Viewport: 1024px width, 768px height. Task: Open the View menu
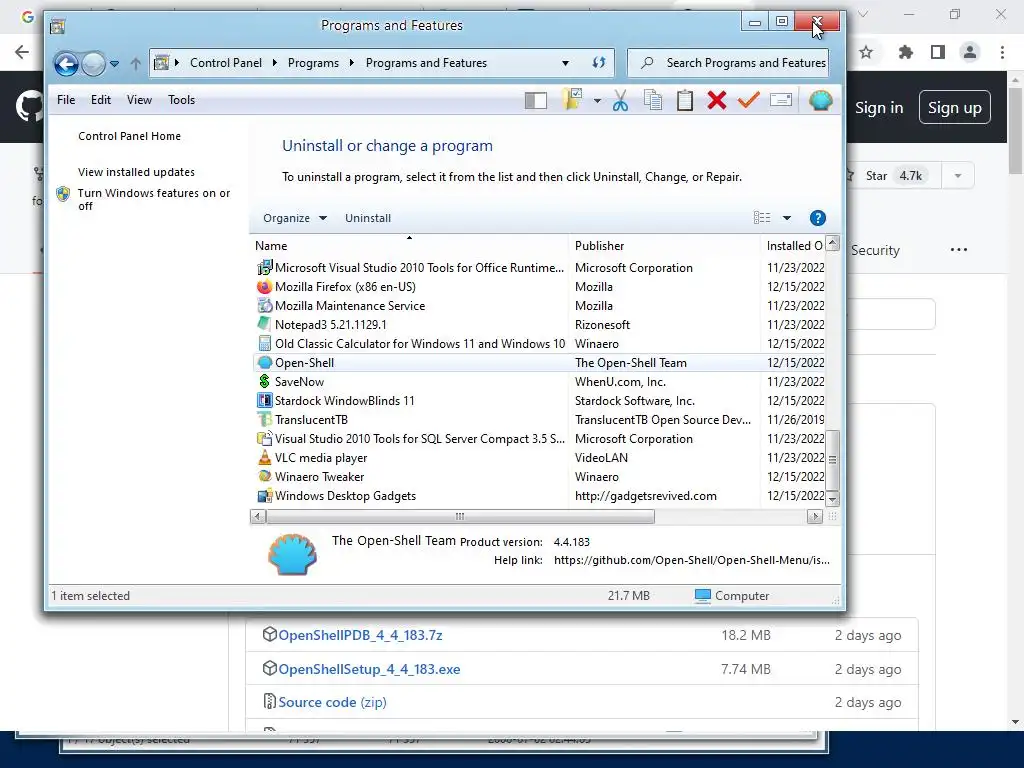pos(139,100)
